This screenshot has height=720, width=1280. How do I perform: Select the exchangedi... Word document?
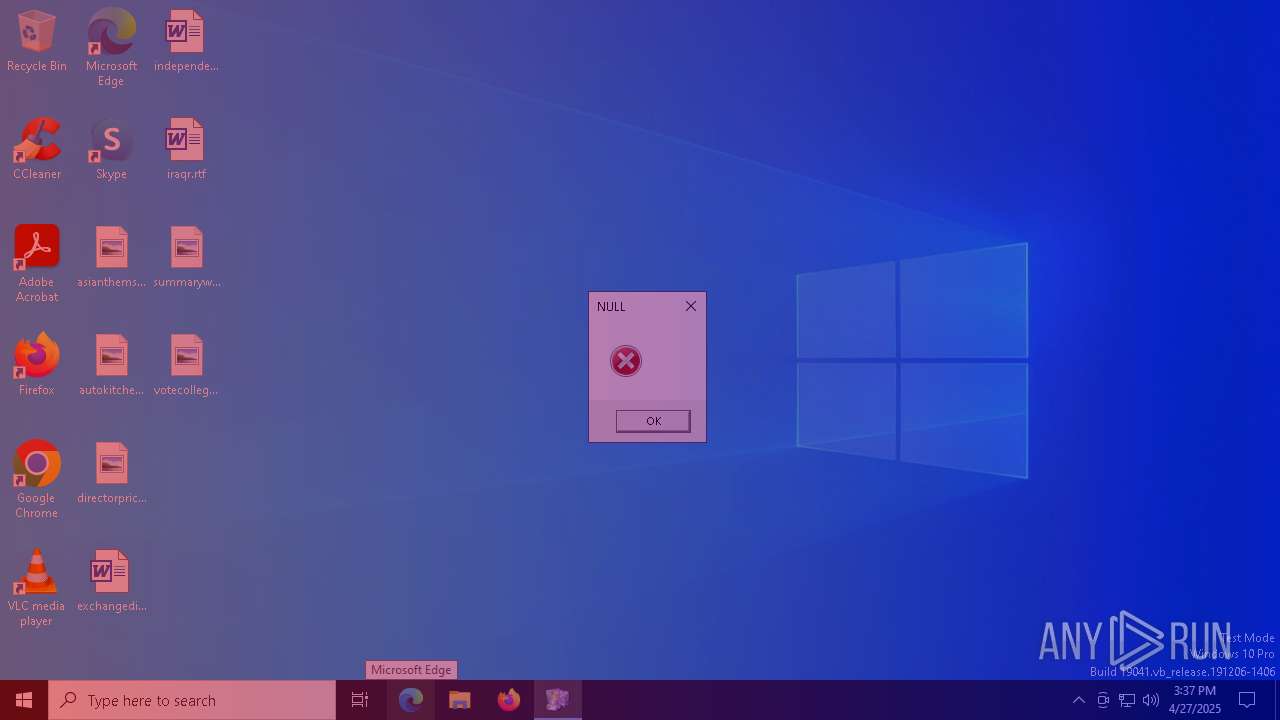click(111, 580)
